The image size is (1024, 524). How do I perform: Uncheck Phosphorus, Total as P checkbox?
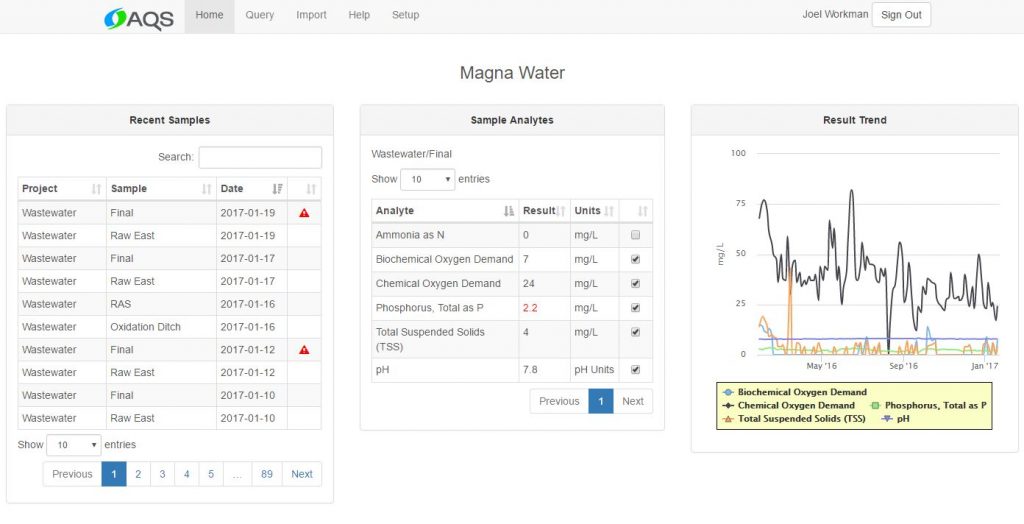(x=635, y=308)
